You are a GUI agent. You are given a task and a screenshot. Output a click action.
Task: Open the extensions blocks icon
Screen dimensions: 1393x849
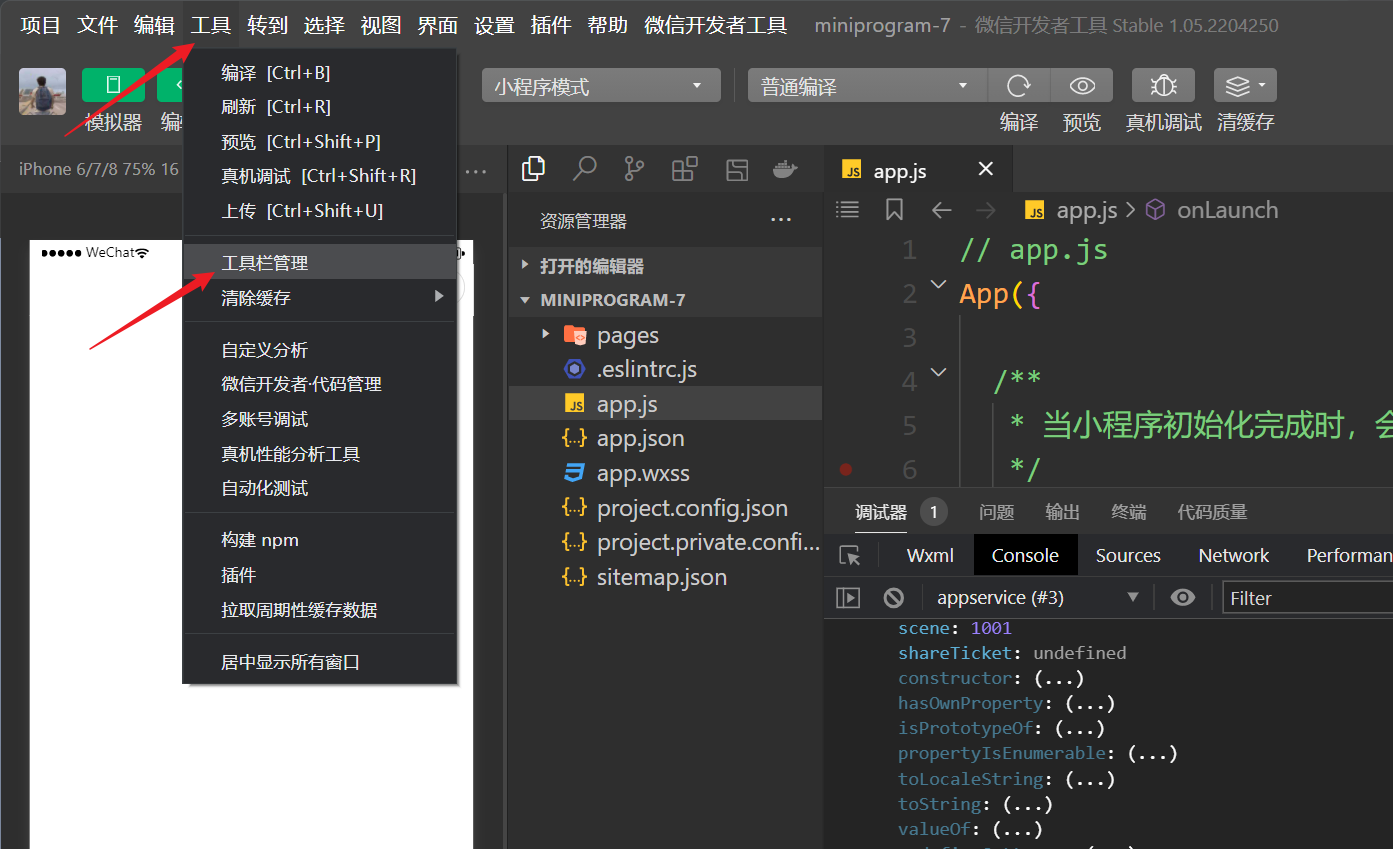pyautogui.click(x=685, y=169)
